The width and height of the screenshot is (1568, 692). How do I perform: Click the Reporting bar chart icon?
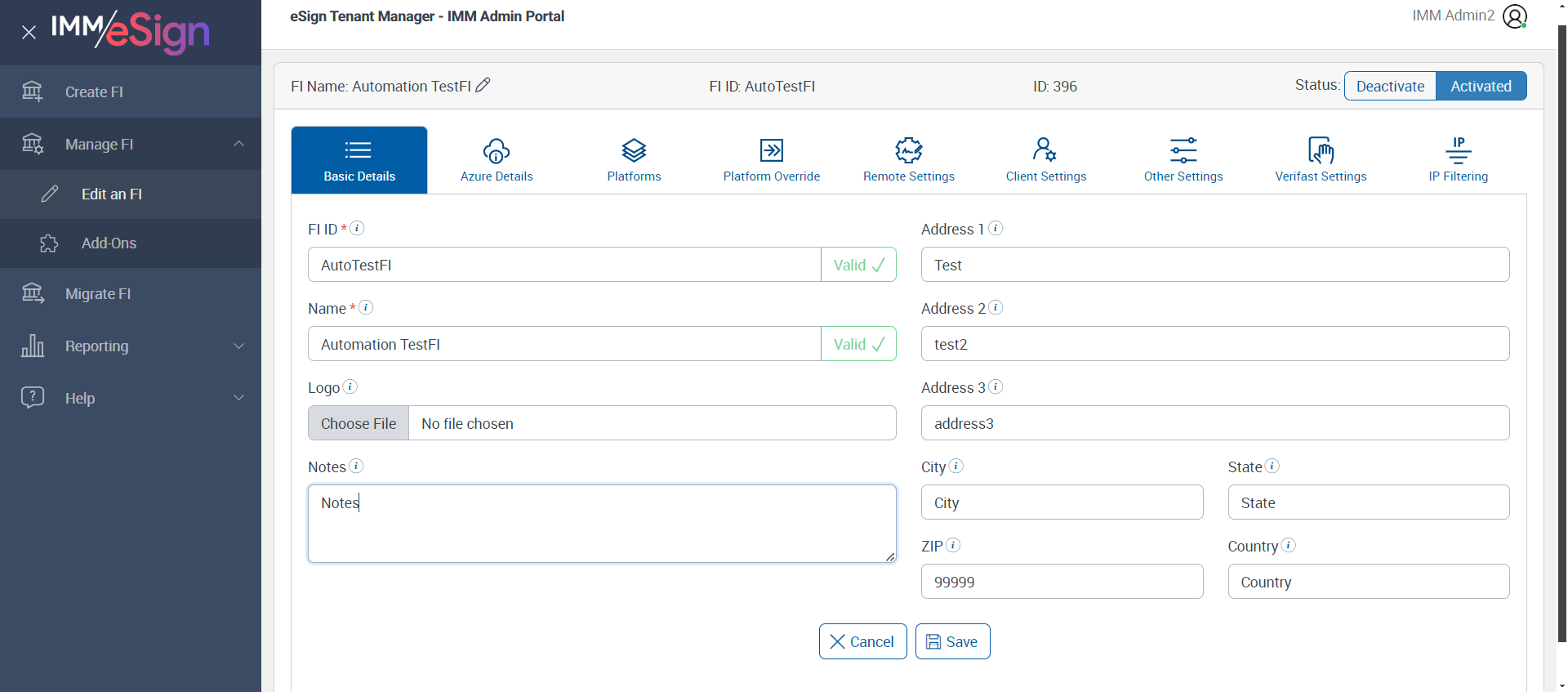(33, 346)
